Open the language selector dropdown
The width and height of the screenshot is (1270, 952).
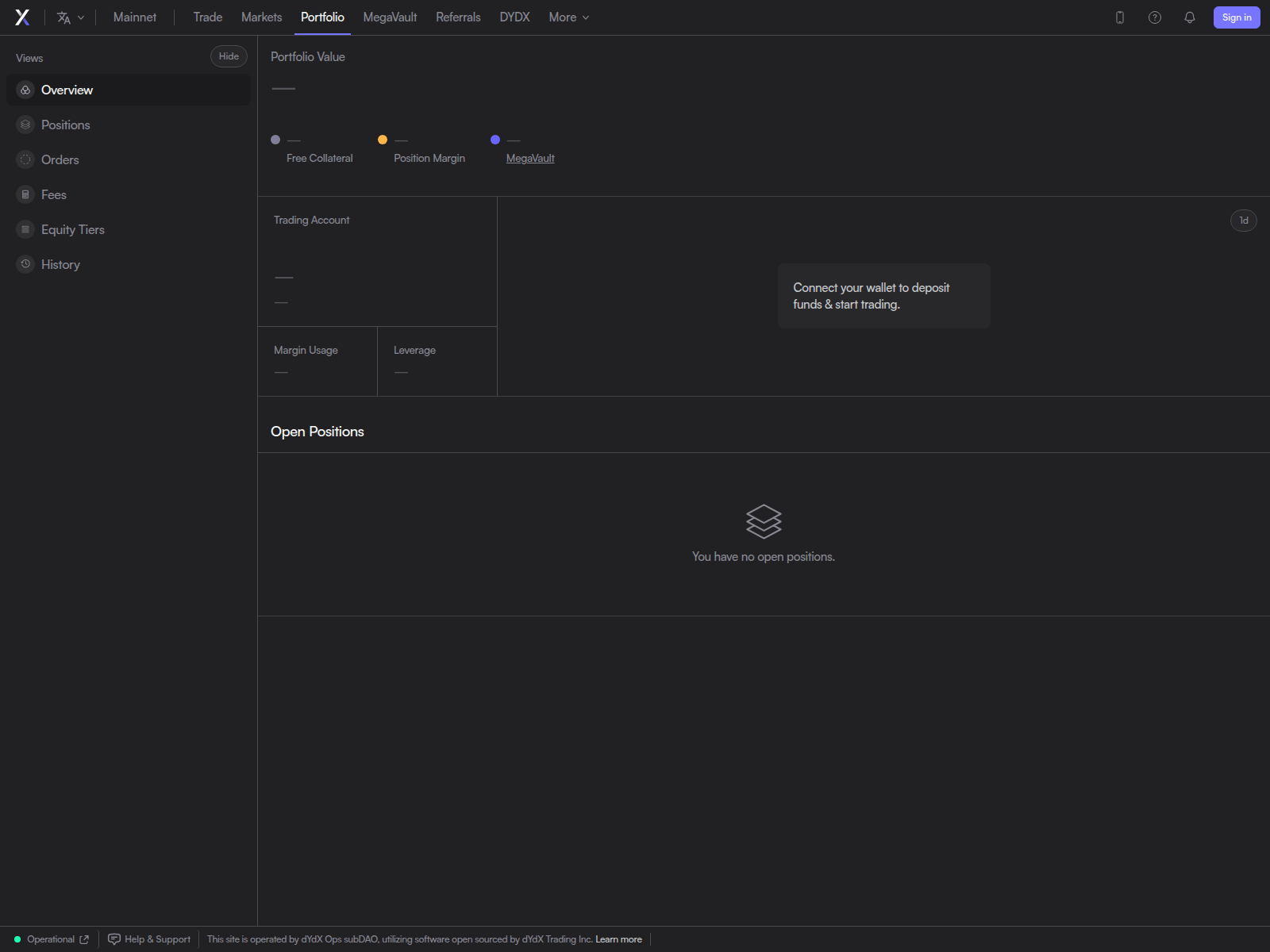pyautogui.click(x=70, y=17)
